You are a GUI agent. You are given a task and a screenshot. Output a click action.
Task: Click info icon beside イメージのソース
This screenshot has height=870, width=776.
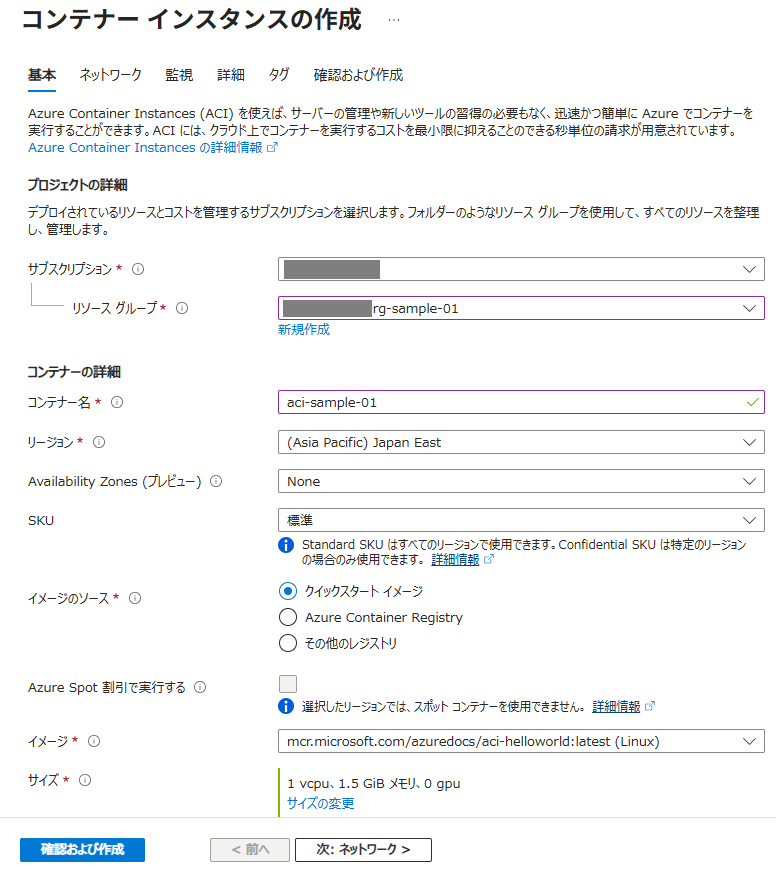pos(135,598)
